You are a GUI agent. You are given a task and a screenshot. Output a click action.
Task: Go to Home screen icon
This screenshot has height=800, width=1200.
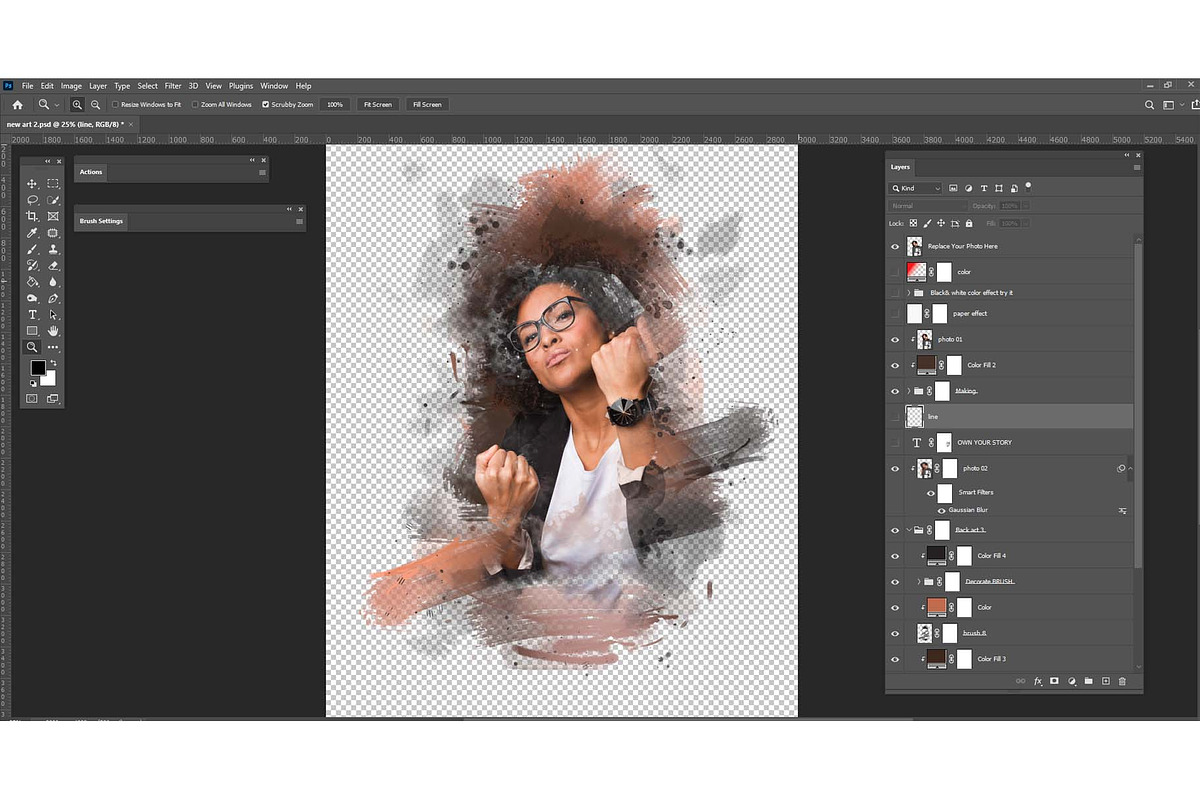pos(17,104)
